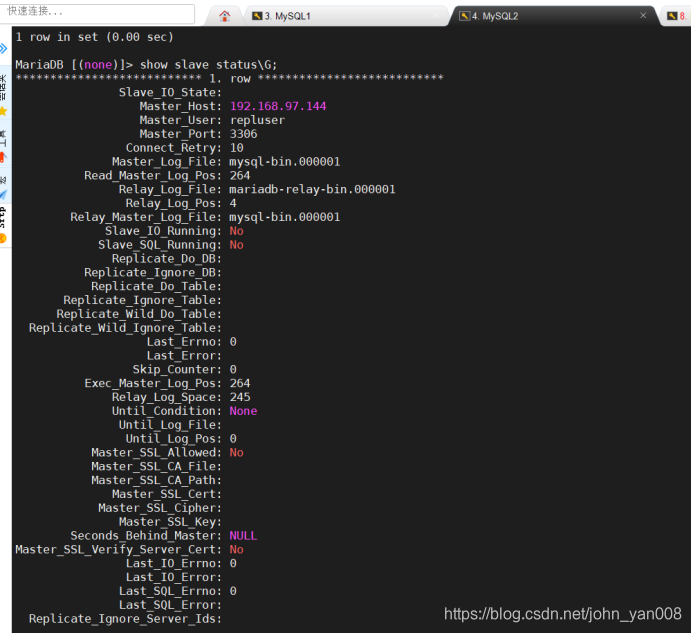Click the quick connect input field
Viewport: 692px width, 633px height.
pos(97,13)
